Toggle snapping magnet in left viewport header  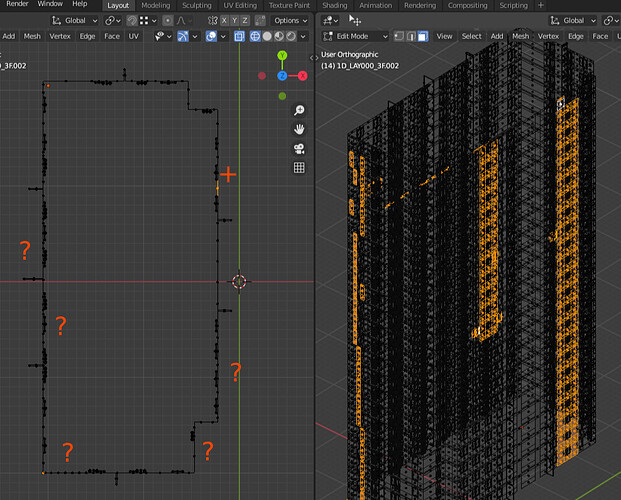click(x=132, y=21)
